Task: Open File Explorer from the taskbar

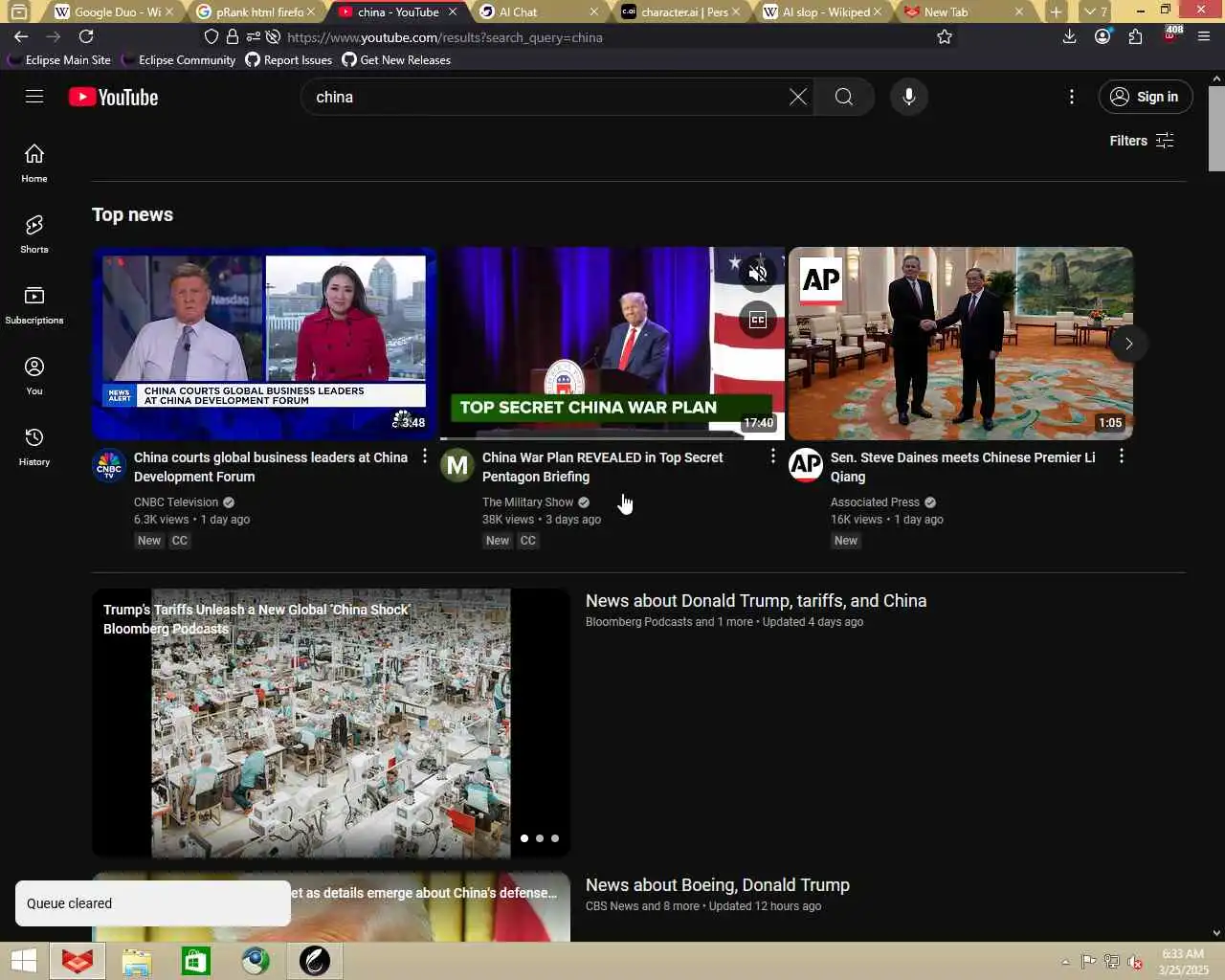Action: coord(137,961)
